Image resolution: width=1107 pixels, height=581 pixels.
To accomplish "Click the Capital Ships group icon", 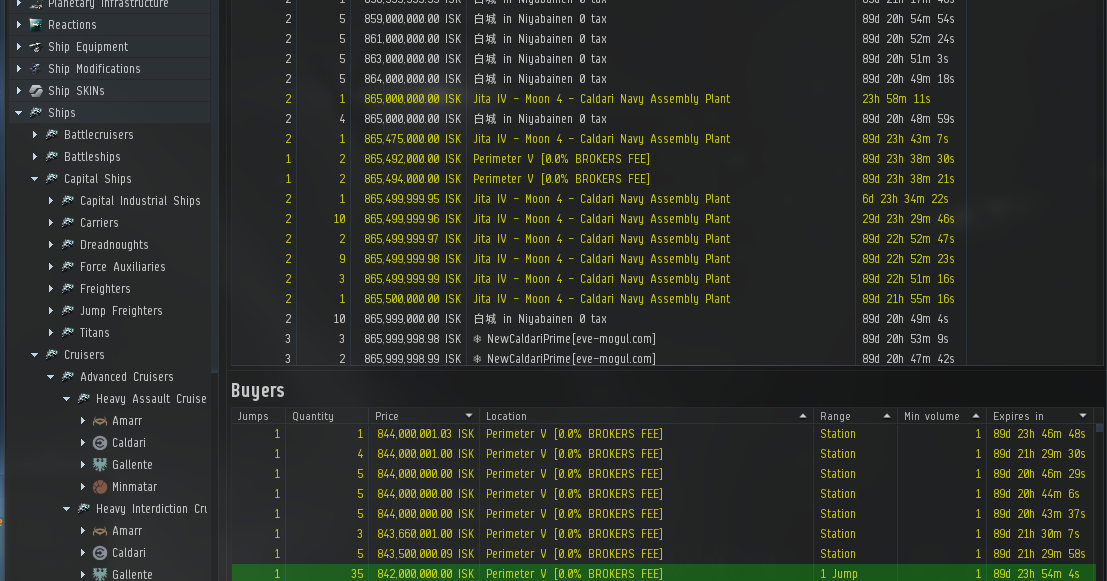I will (x=52, y=179).
